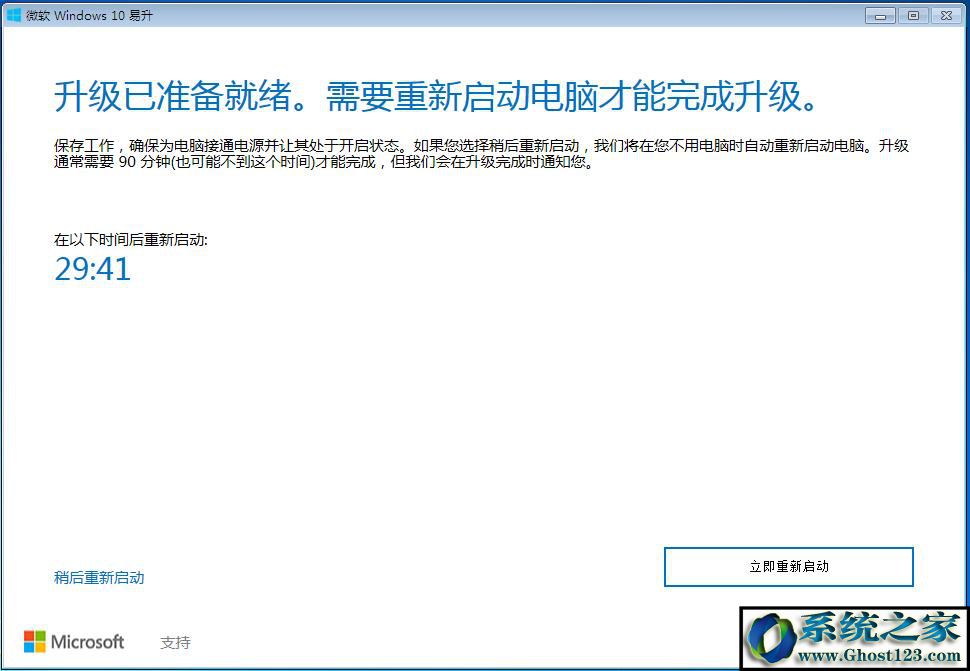Click the paragraph beginning 保存工作

[481, 155]
